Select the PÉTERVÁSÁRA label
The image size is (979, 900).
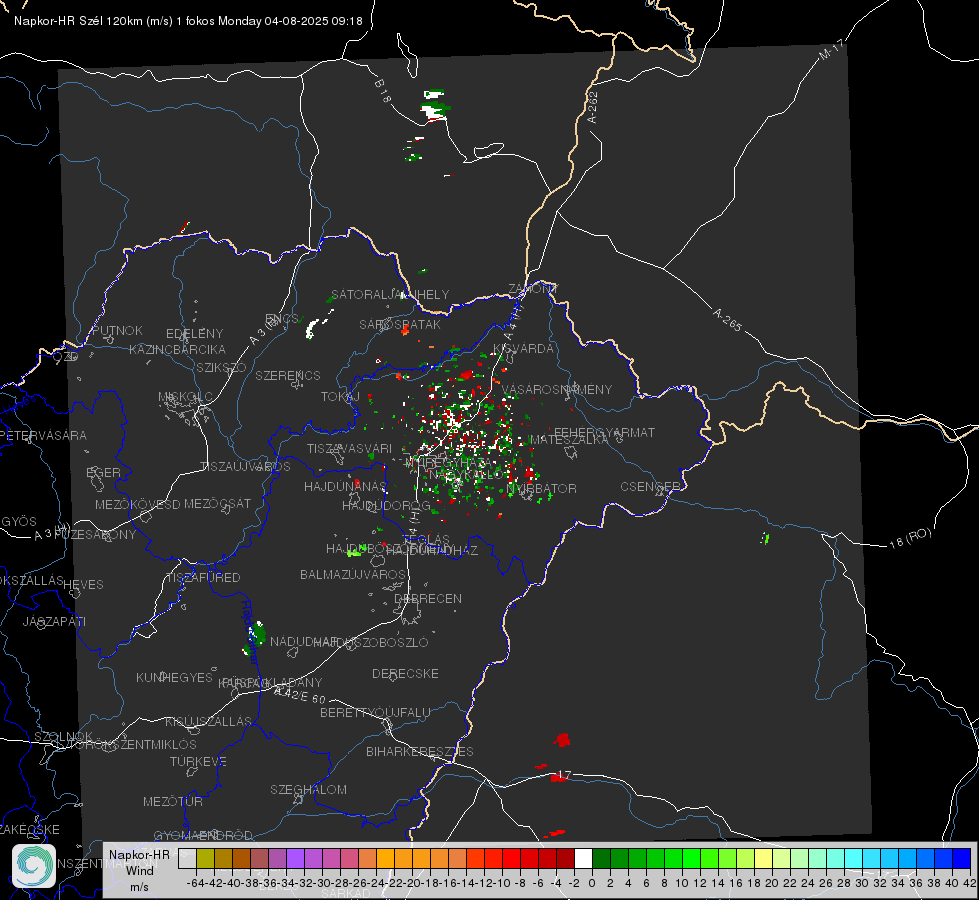pos(43,435)
